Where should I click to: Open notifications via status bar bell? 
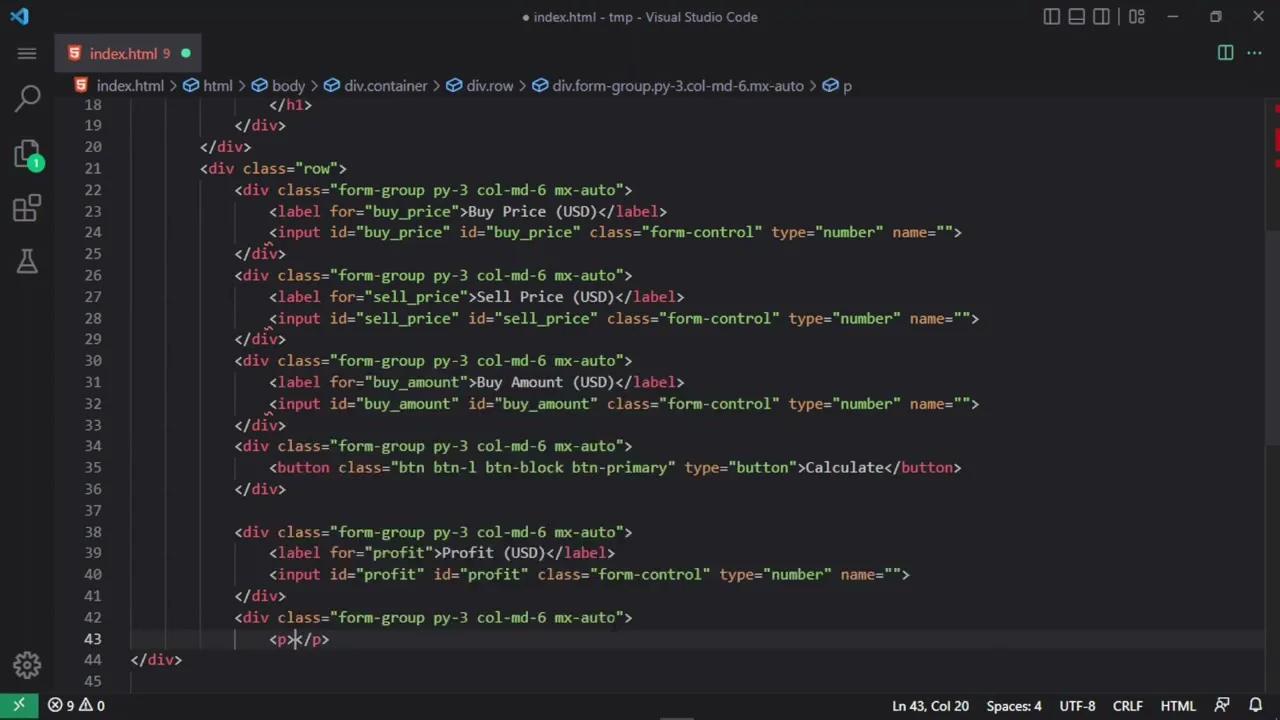pyautogui.click(x=1256, y=705)
